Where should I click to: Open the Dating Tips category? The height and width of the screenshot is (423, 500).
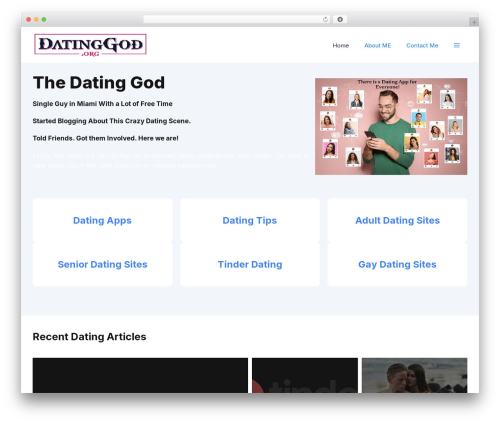pyautogui.click(x=250, y=220)
